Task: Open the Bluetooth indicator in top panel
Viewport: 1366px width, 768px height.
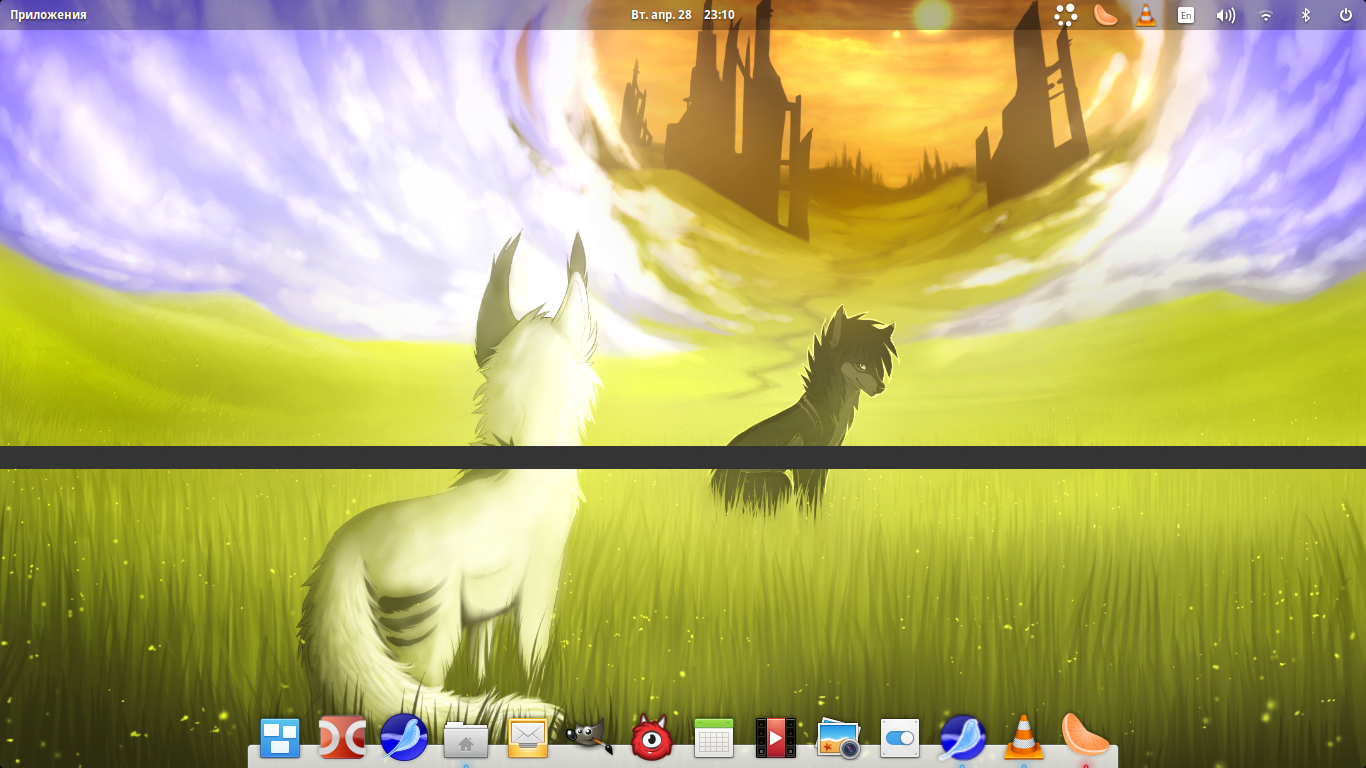Action: point(1305,15)
